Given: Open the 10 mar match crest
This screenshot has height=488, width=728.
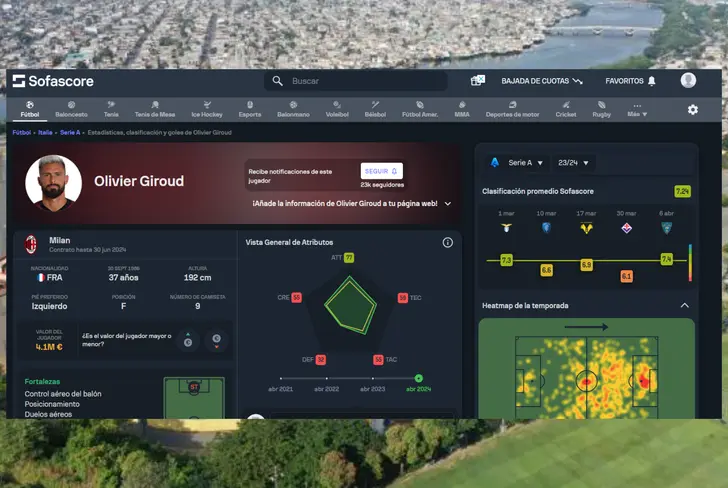Looking at the screenshot, I should [x=546, y=228].
